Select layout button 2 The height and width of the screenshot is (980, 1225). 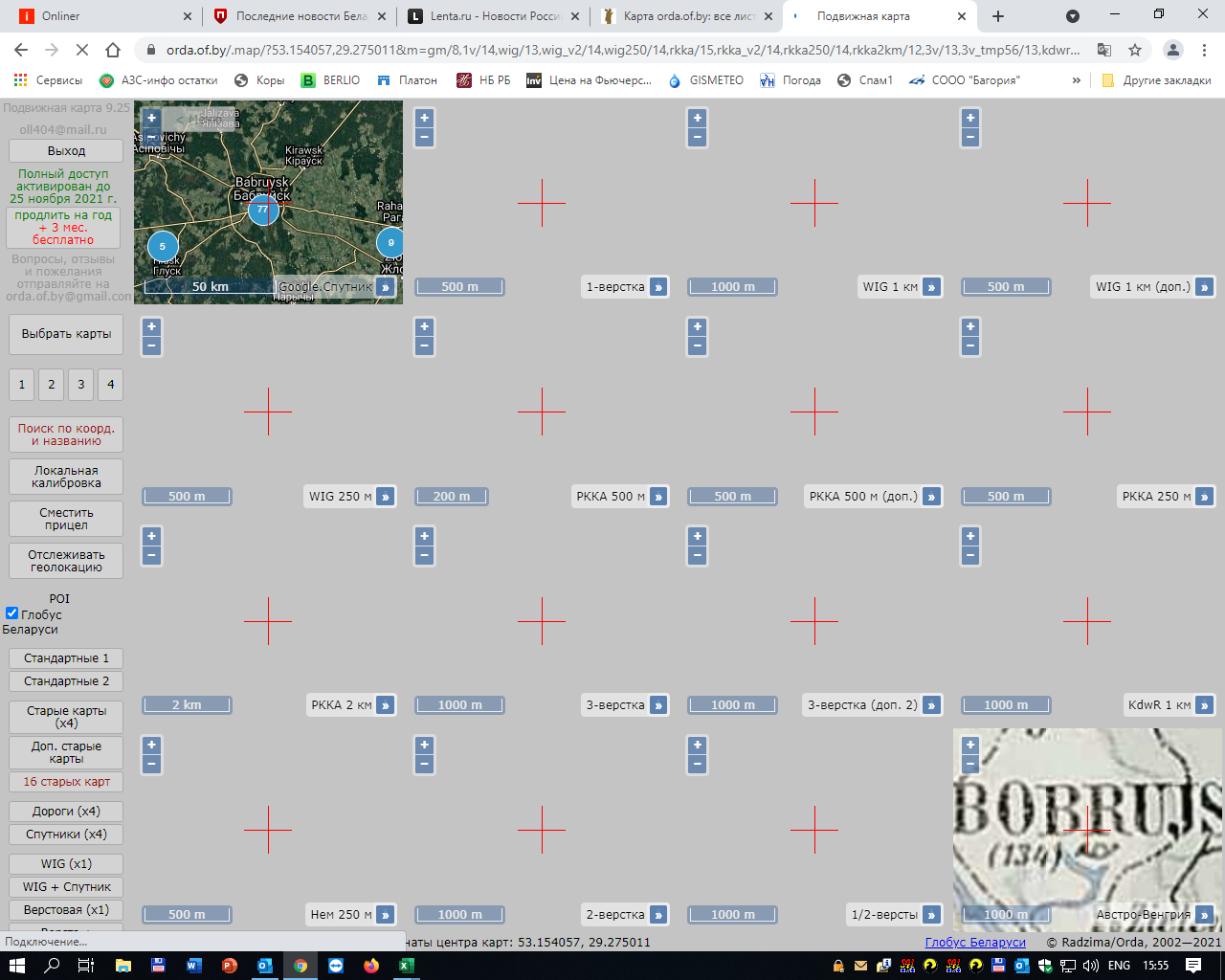click(52, 385)
